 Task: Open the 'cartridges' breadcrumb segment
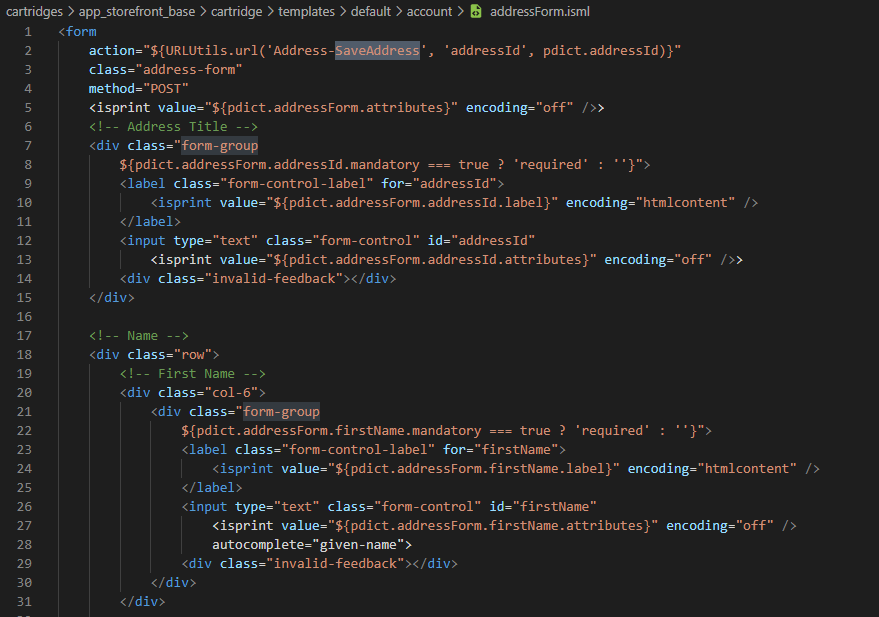point(34,11)
